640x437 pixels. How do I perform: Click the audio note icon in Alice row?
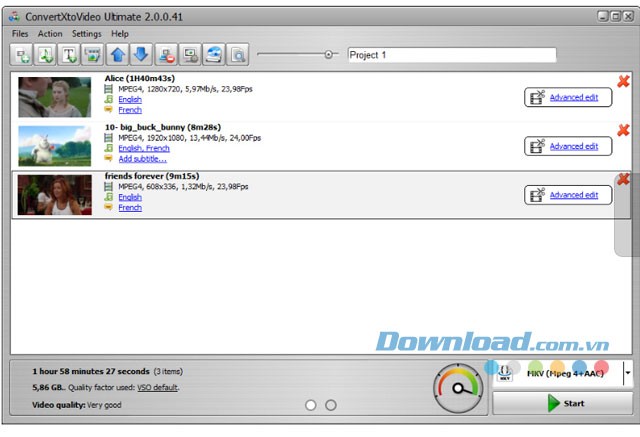pyautogui.click(x=108, y=99)
